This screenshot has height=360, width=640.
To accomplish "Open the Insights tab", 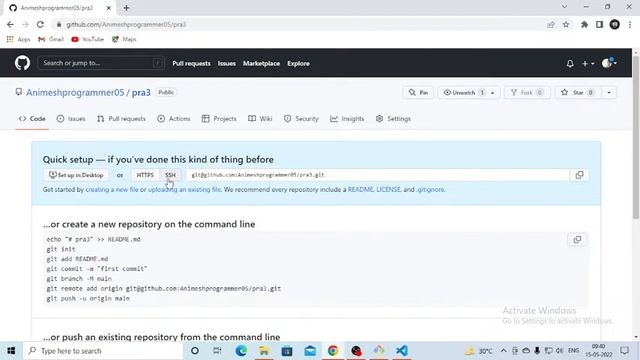I will tap(347, 119).
